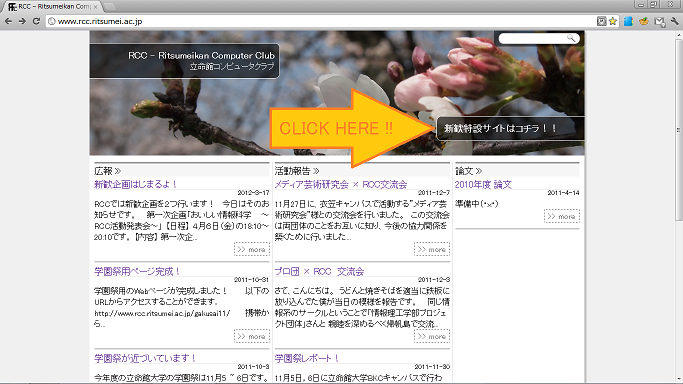Bookmark this page with the star icon
The width and height of the screenshot is (683, 384).
613,21
